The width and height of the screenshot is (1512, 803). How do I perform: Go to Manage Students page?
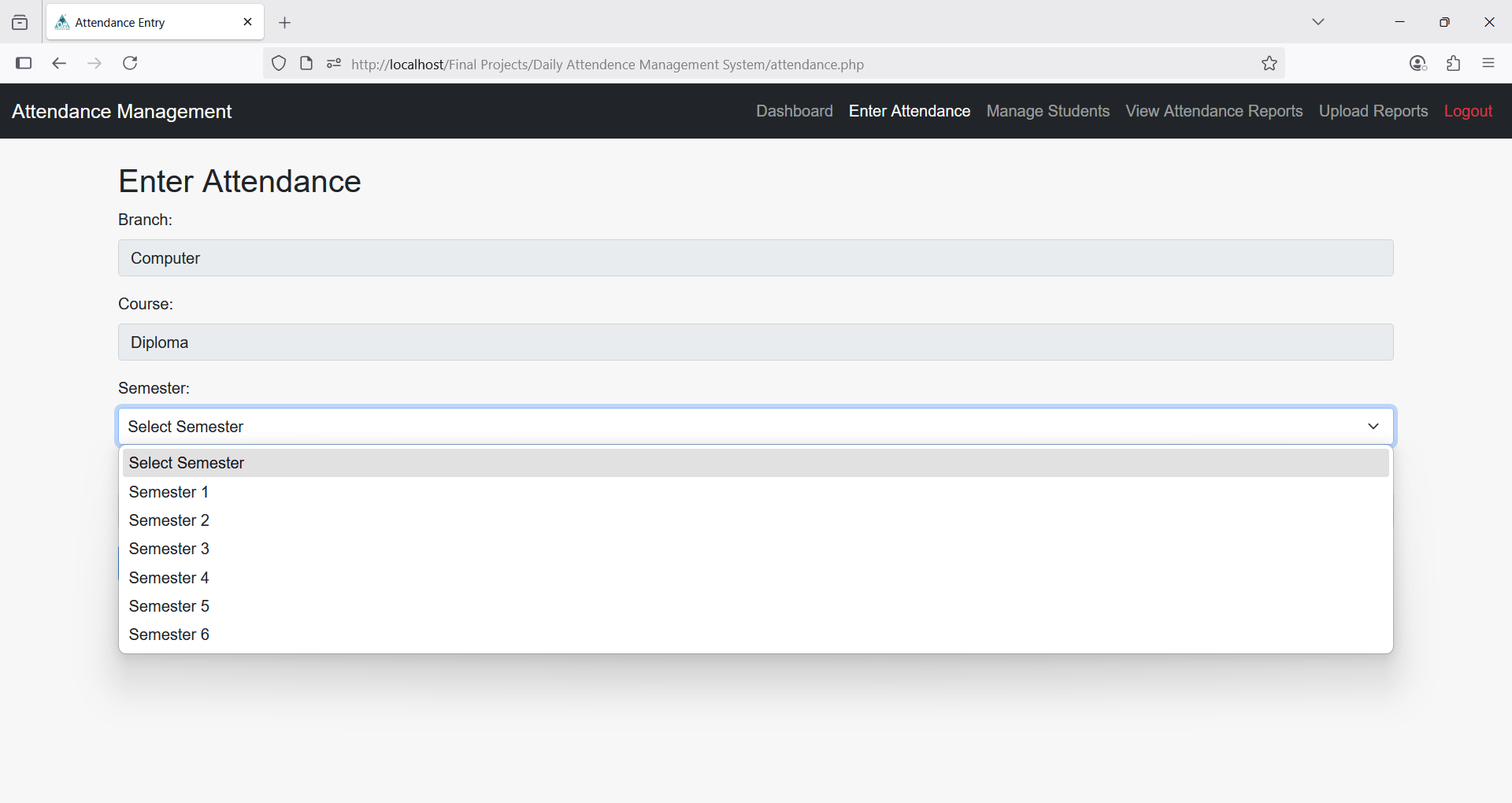point(1047,111)
